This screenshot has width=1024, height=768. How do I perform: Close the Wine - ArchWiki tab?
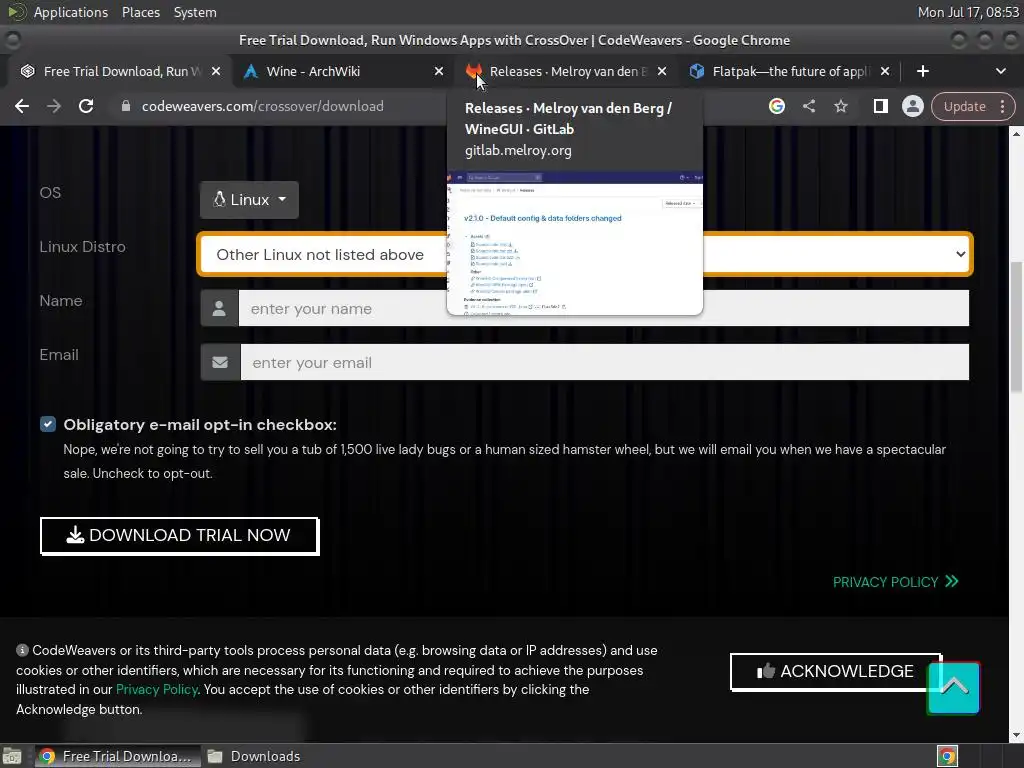coord(439,71)
